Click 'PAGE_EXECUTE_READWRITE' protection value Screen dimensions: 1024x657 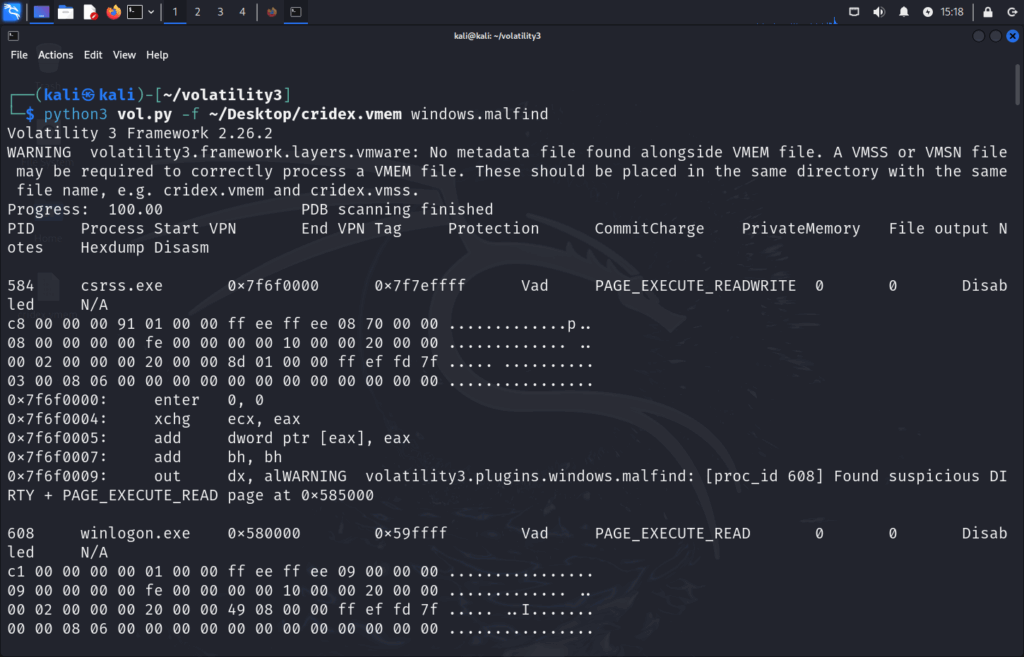[696, 286]
